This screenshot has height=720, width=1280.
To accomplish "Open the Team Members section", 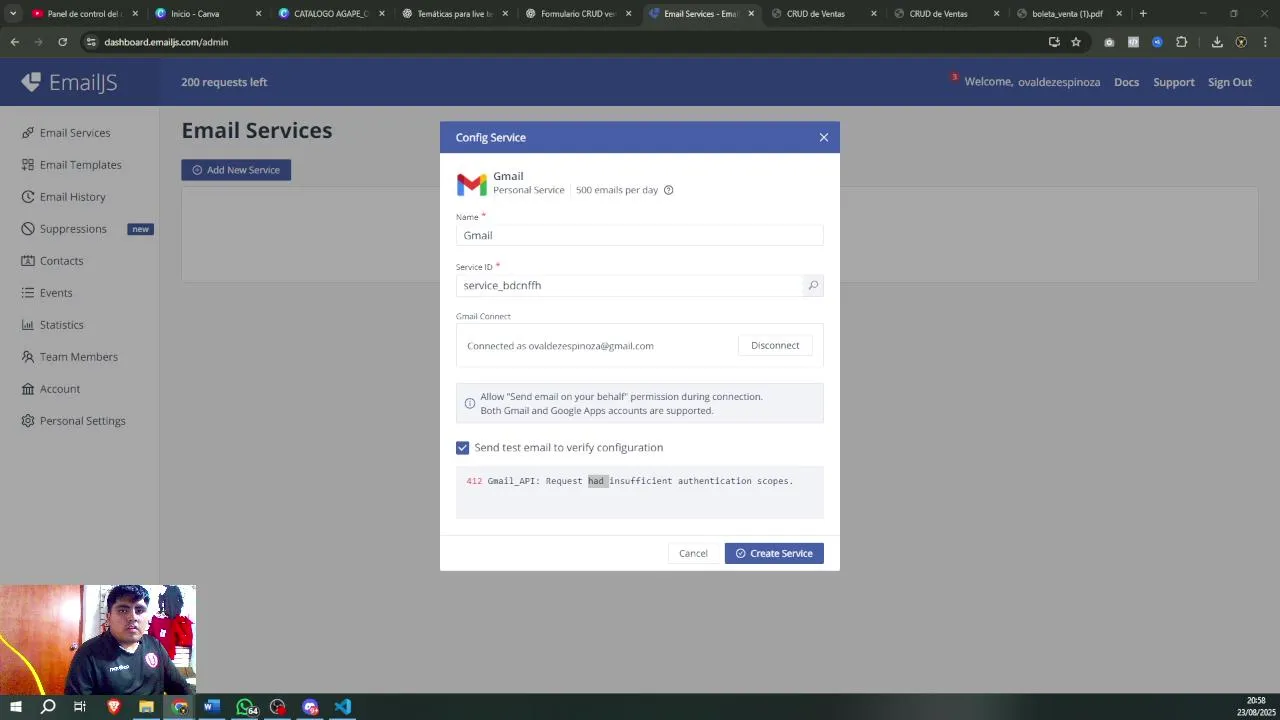I will coord(70,357).
